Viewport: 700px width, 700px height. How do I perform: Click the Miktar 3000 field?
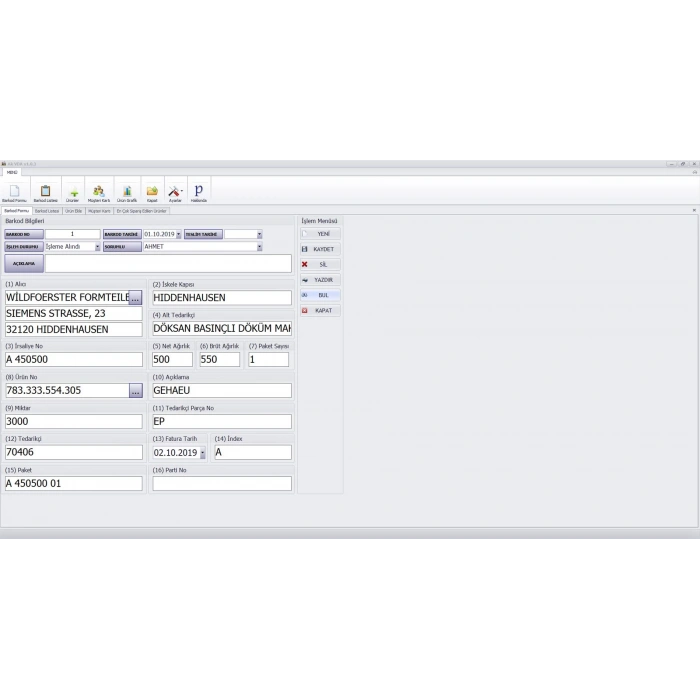click(x=74, y=421)
